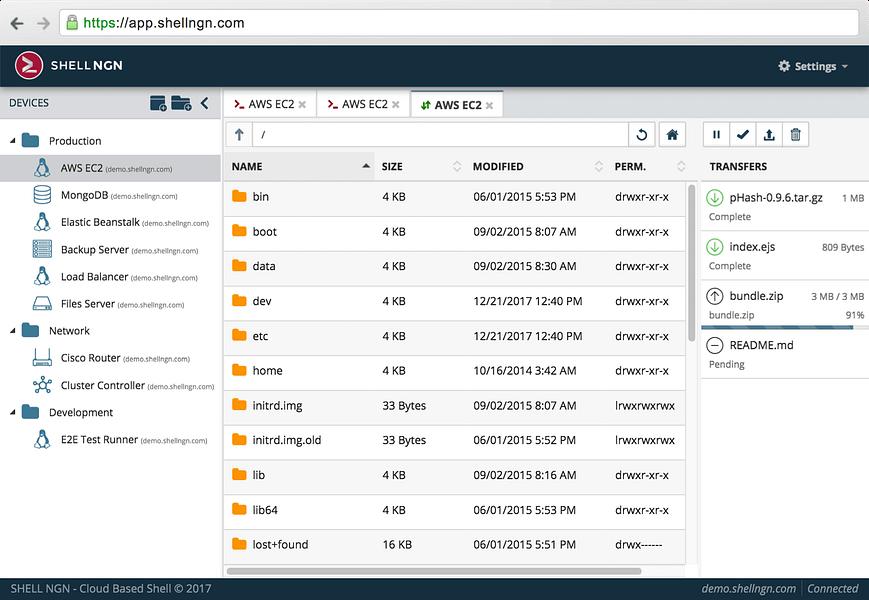Collapse the Development folder tree arrow
The image size is (869, 600).
pyautogui.click(x=13, y=412)
